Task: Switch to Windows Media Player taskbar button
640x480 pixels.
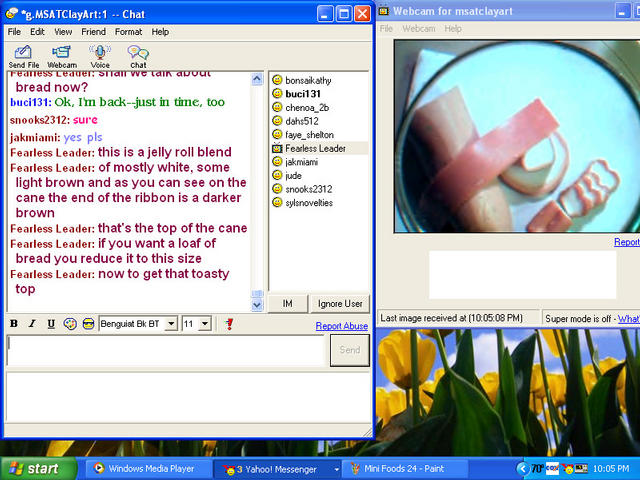Action: tap(148, 469)
